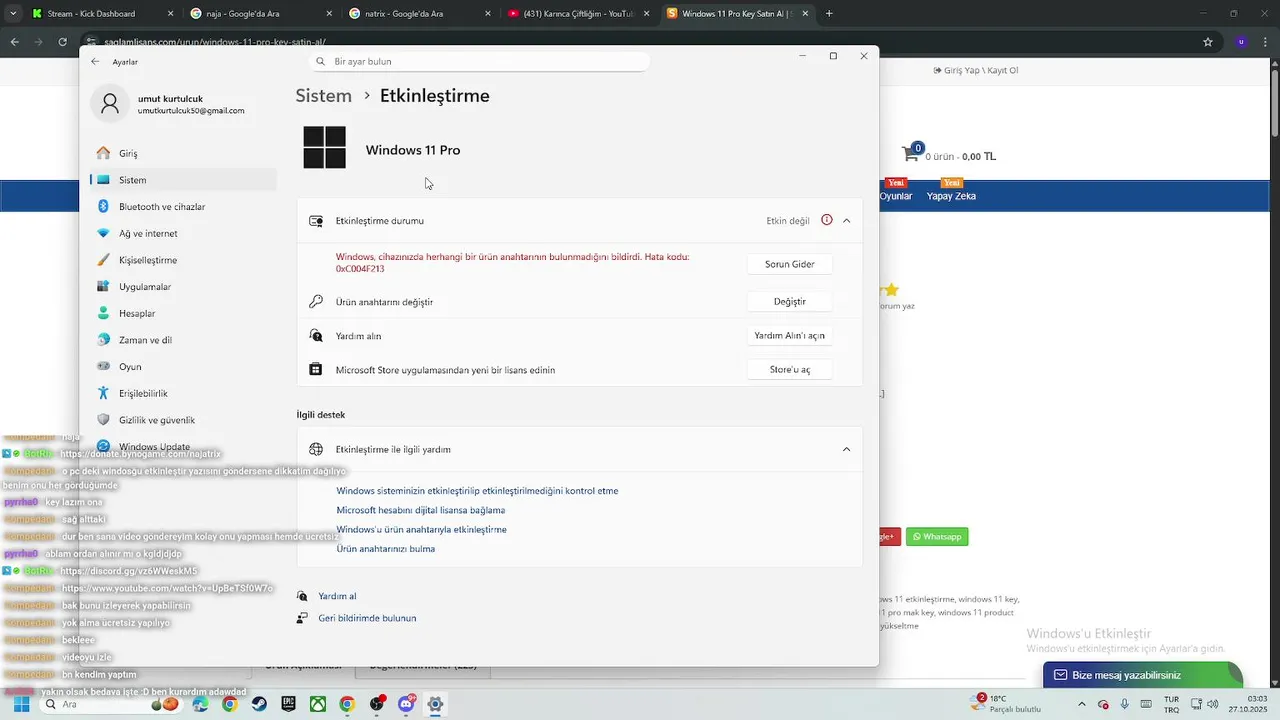Show hidden tray icons chevron
1280x720 pixels.
pyautogui.click(x=1081, y=704)
